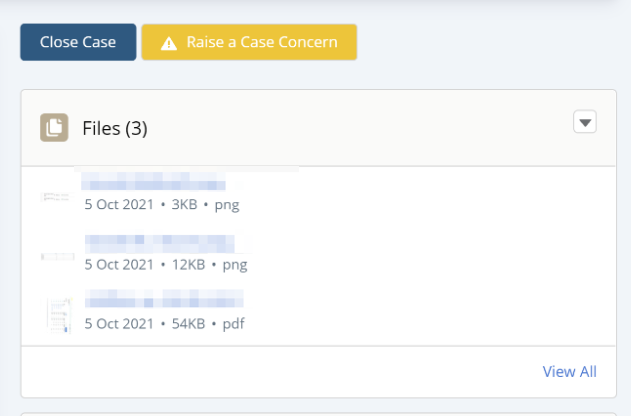Click the Close Case button

coord(78,43)
